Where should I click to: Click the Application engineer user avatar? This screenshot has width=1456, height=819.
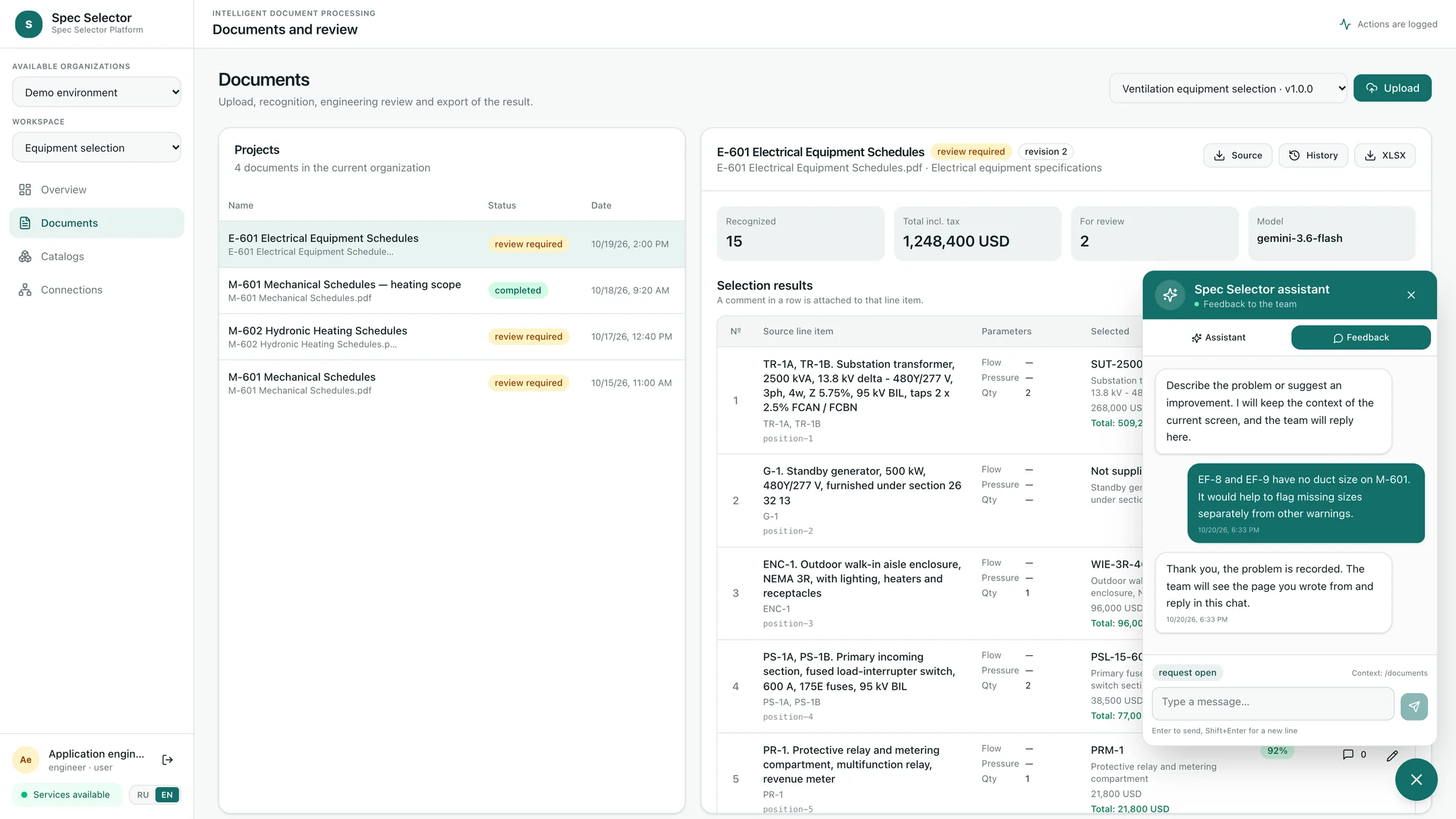(x=26, y=760)
